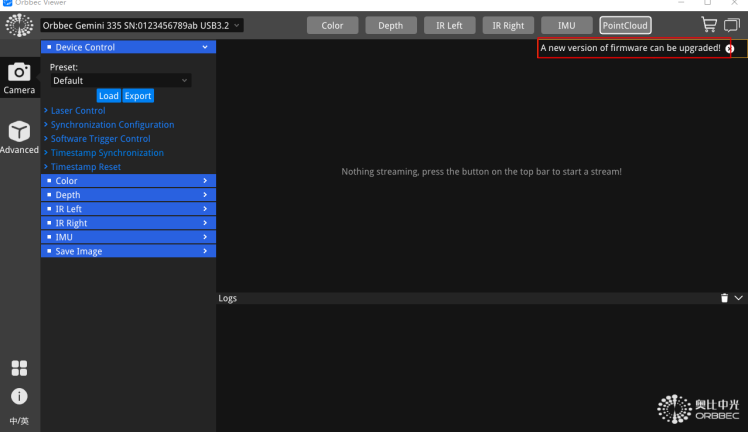Open the feedback chat bubbles icon
This screenshot has width=748, height=432.
[x=732, y=25]
